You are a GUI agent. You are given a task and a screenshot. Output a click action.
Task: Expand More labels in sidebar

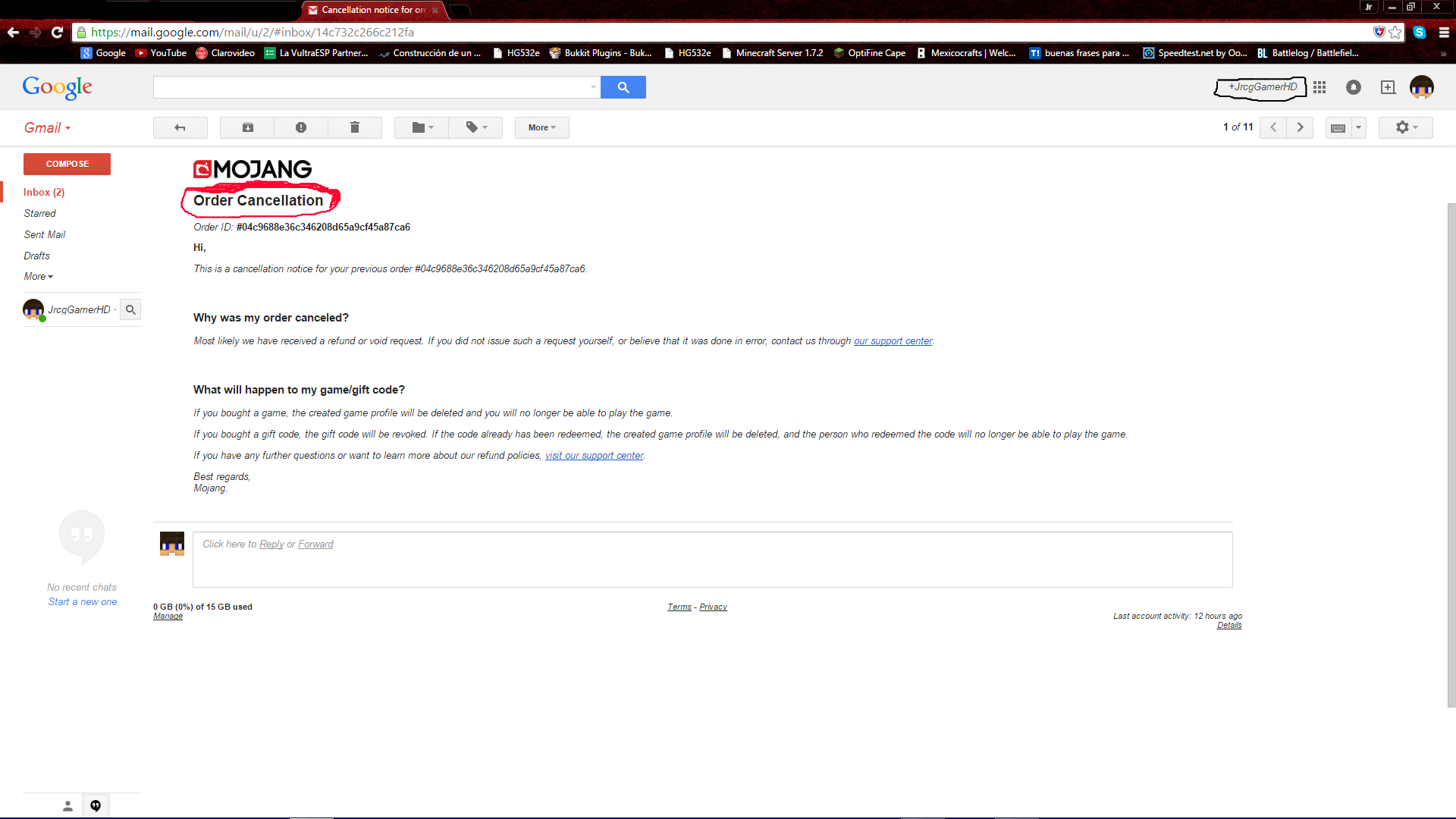[x=38, y=277]
